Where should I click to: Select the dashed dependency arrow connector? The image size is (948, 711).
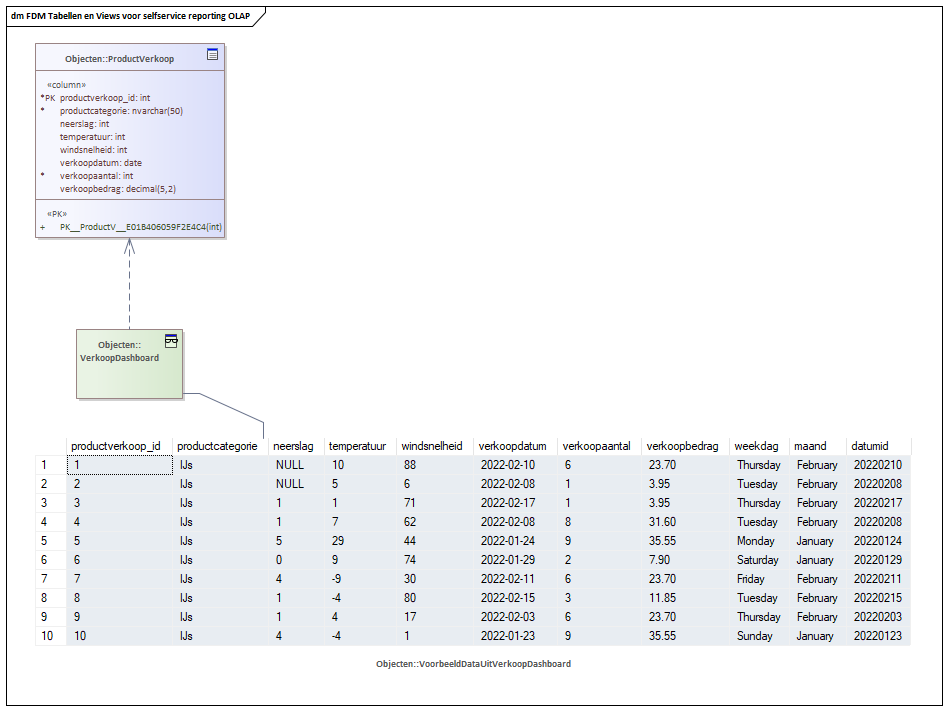point(129,284)
